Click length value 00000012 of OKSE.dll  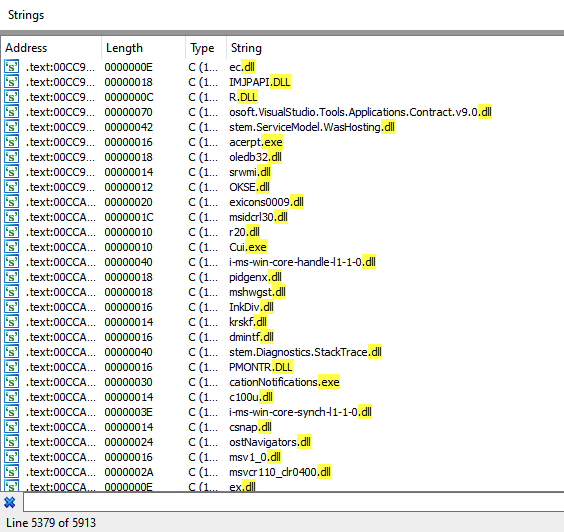point(128,187)
